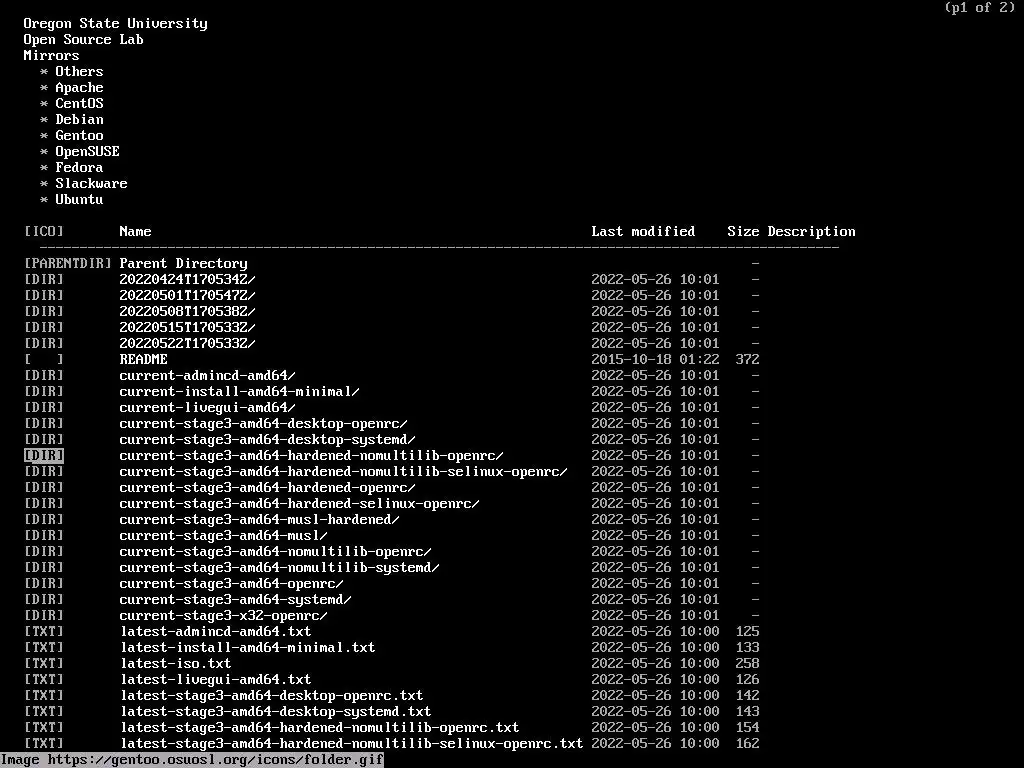The height and width of the screenshot is (768, 1024).
Task: Open latest-iso.txt file
Action: [x=176, y=664]
